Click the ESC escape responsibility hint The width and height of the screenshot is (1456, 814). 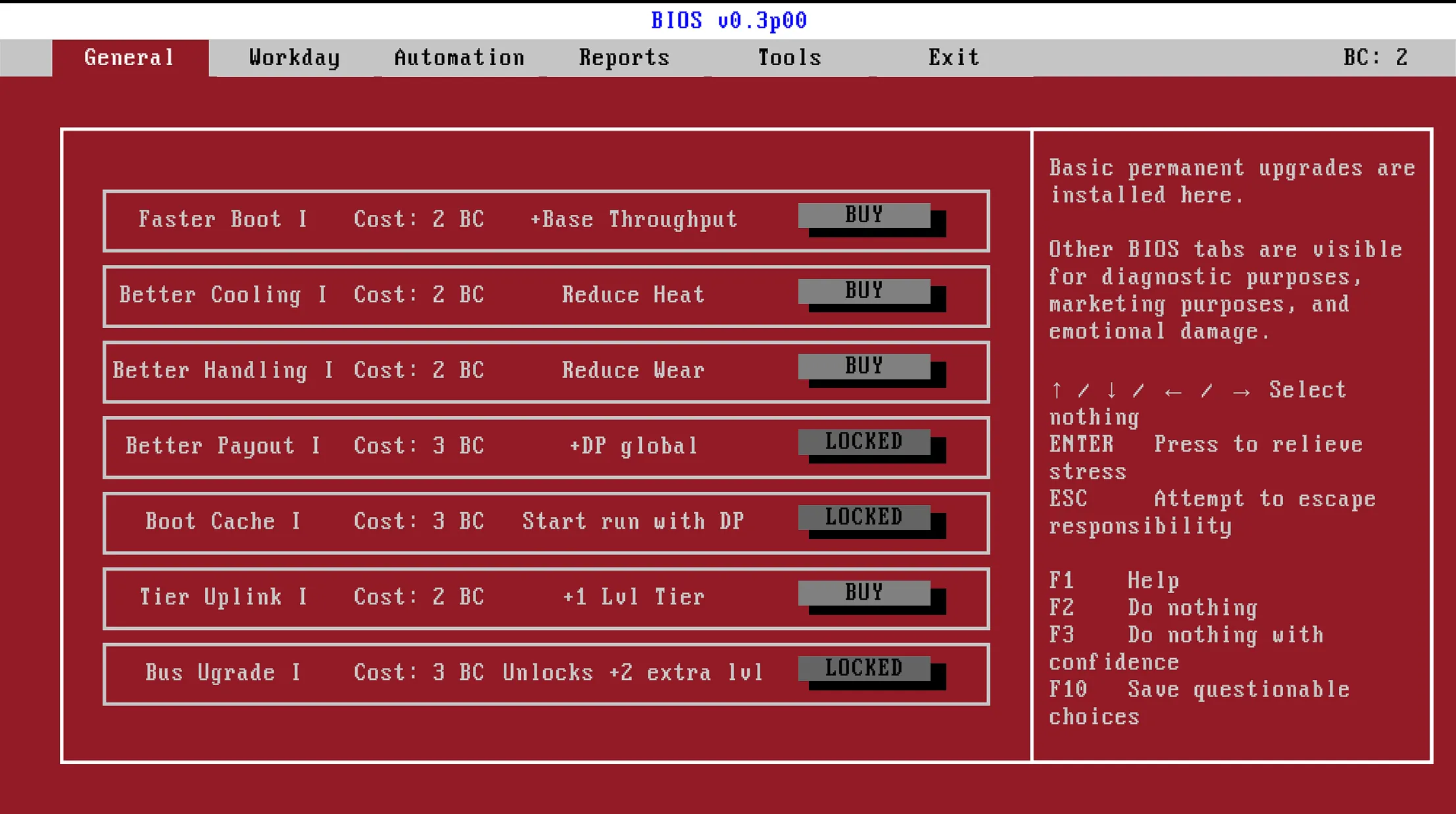click(x=1213, y=513)
